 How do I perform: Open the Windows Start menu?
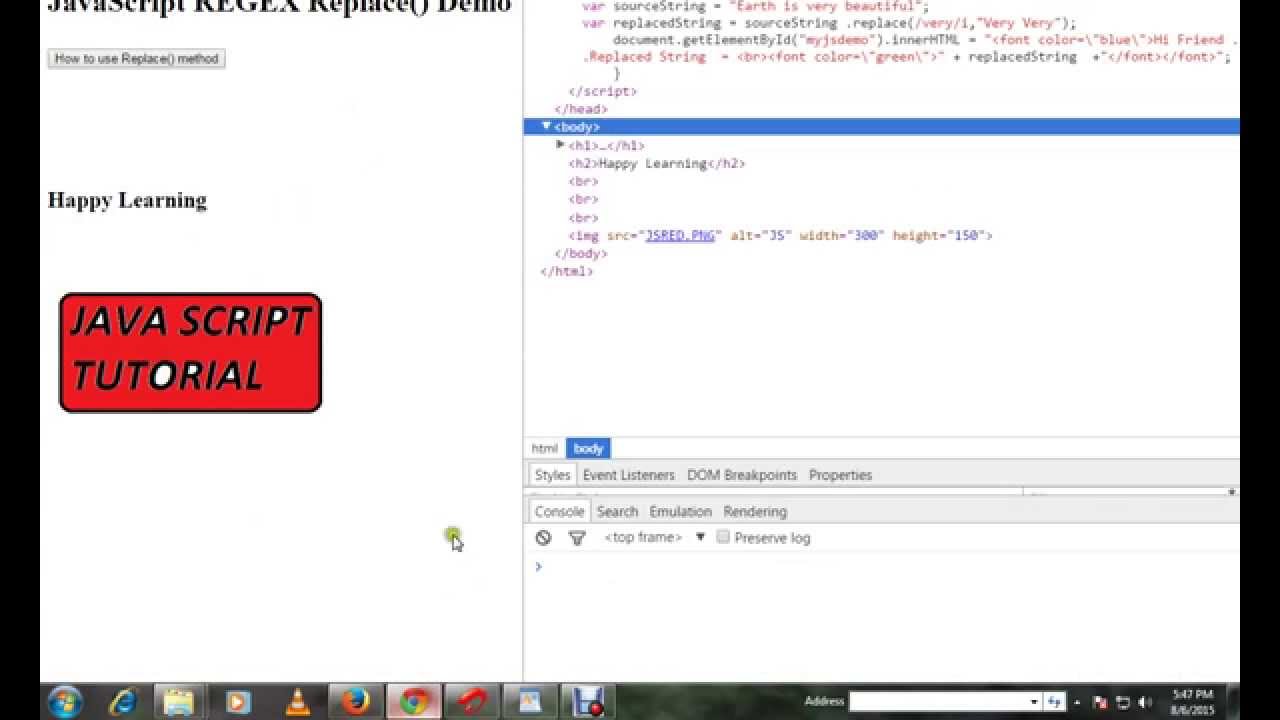(x=65, y=702)
